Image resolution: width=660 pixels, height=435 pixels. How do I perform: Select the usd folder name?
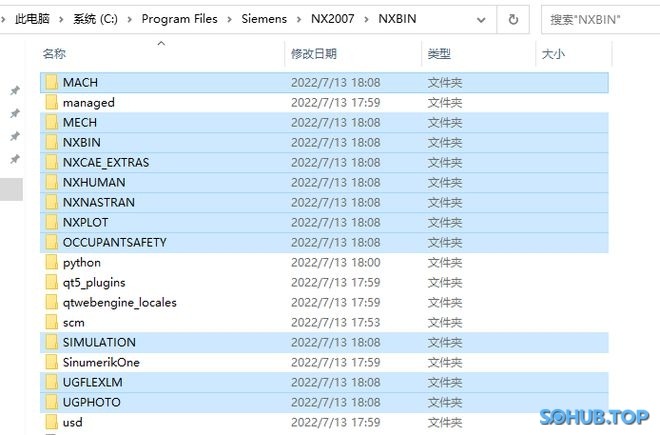coord(73,423)
